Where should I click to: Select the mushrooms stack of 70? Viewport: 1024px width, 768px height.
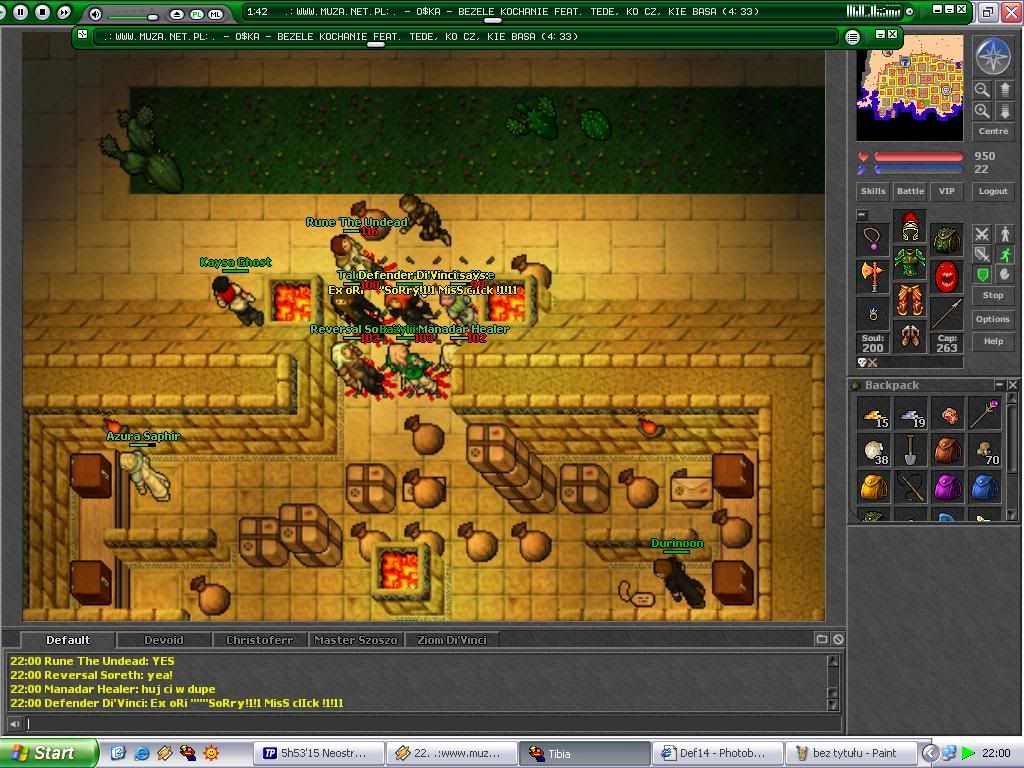tap(985, 451)
